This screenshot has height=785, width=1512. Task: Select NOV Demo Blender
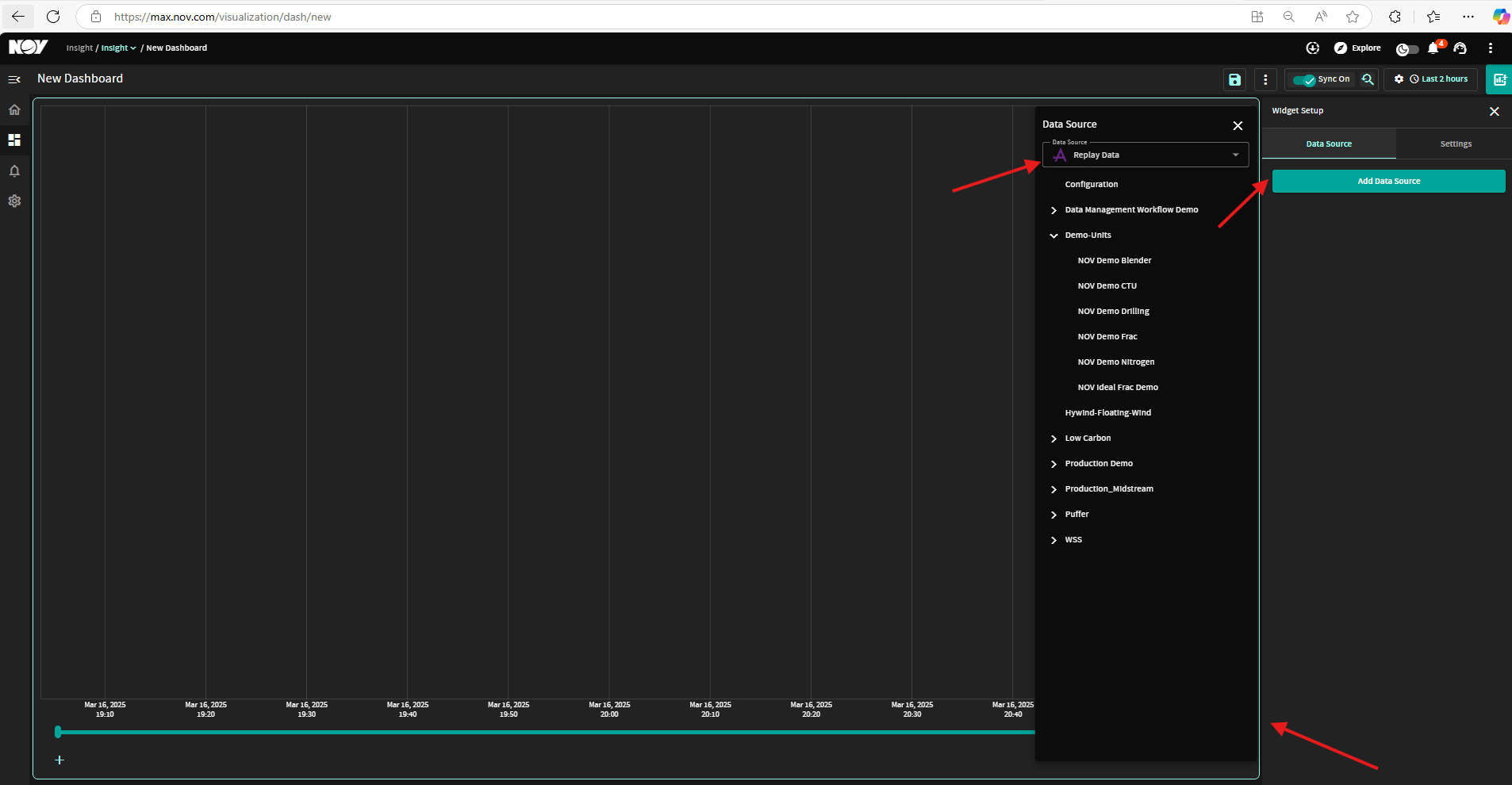click(x=1115, y=261)
